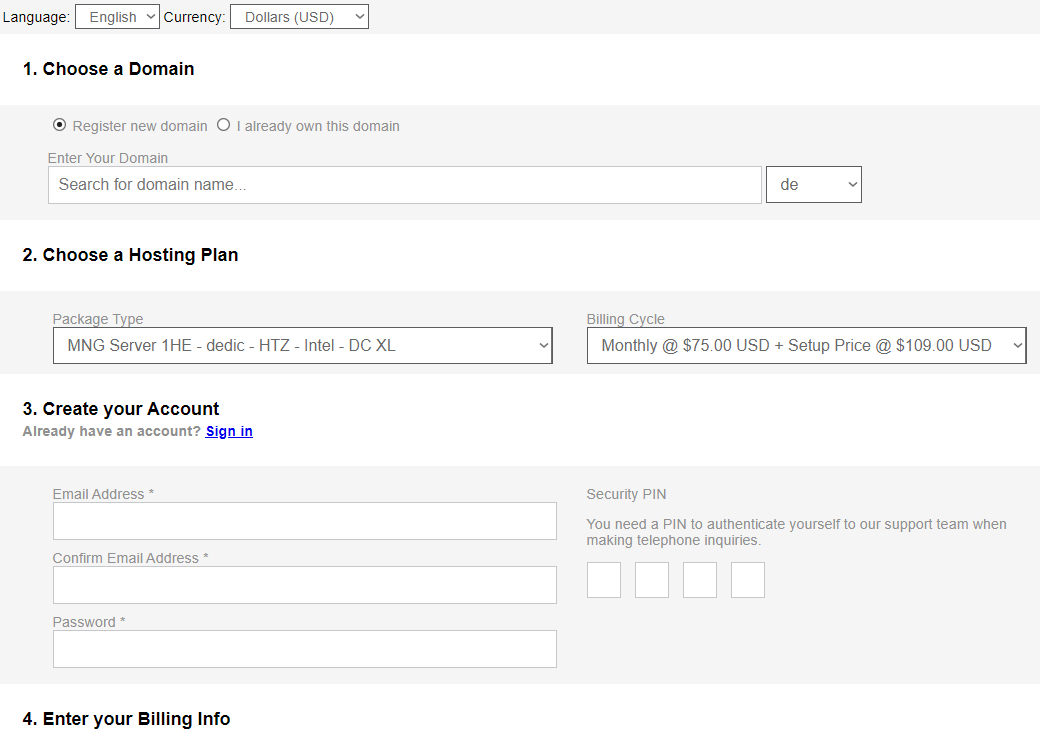
Task: Expand the Billing Cycle dropdown
Action: 806,345
